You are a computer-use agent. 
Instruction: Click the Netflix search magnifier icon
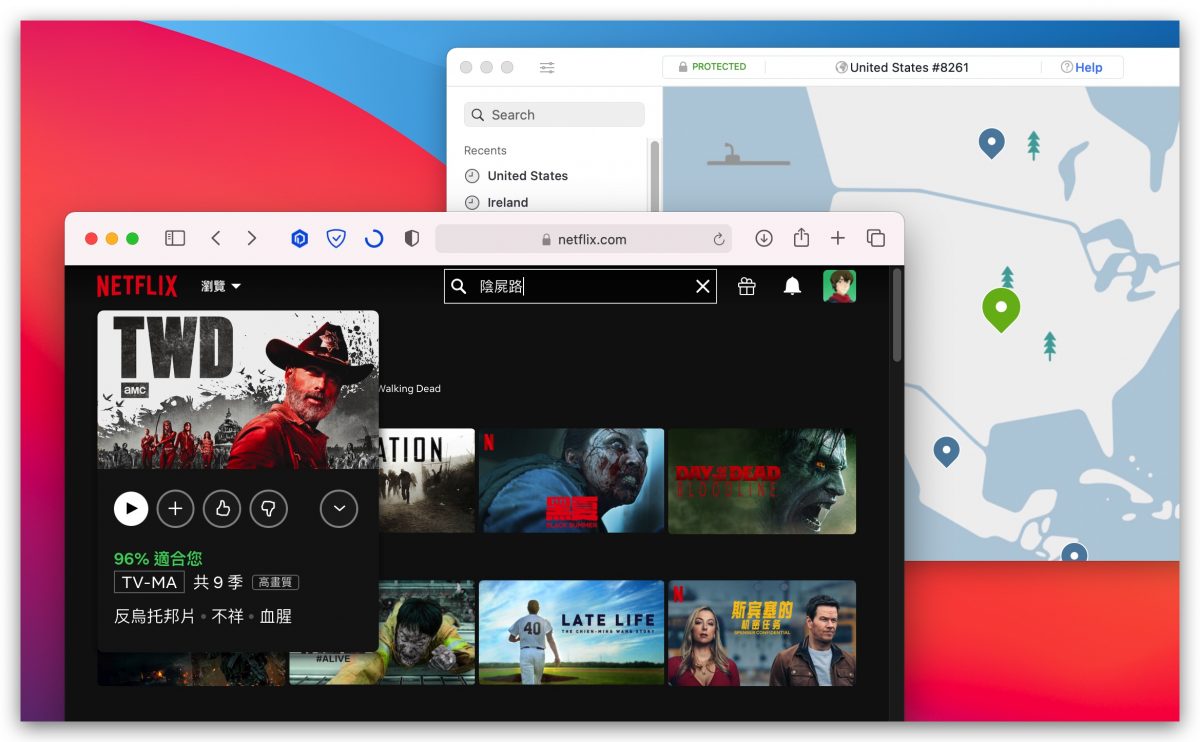pos(459,287)
